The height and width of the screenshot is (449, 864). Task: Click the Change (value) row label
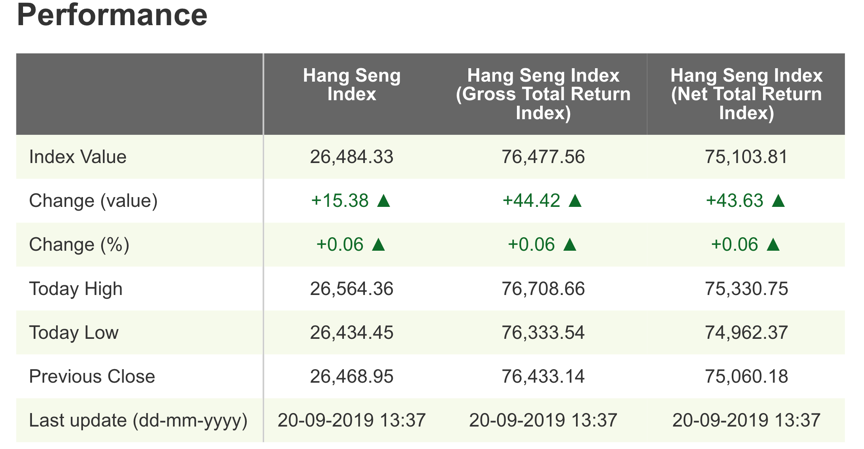tap(93, 201)
